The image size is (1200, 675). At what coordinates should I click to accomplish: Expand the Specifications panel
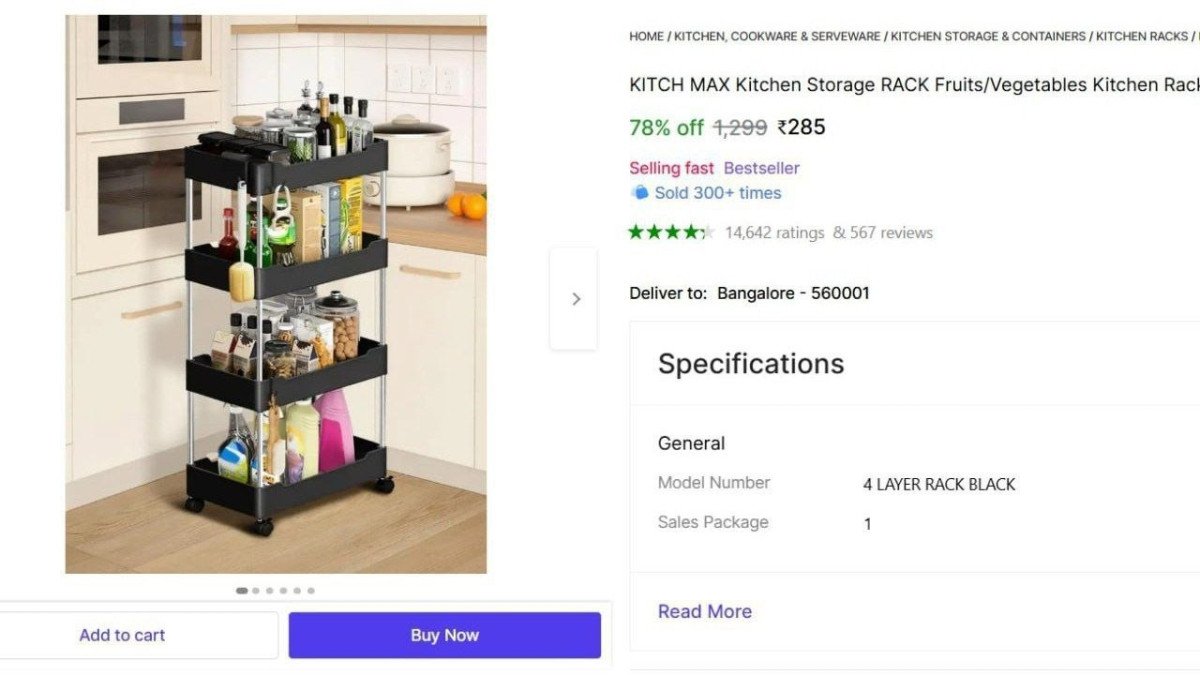750,364
